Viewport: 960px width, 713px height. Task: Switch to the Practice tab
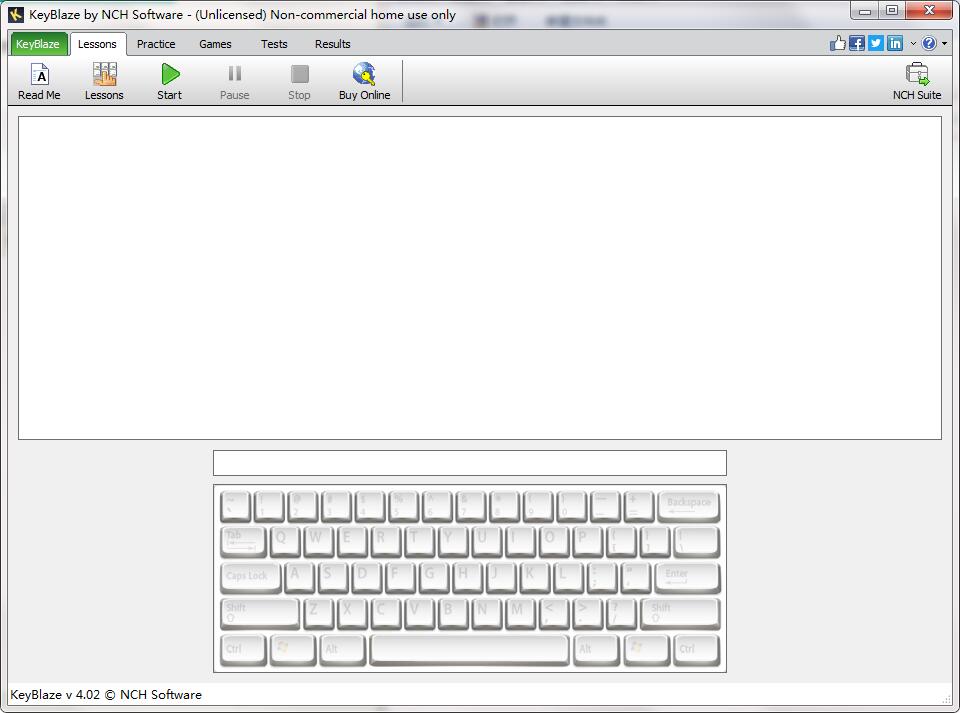(x=156, y=44)
